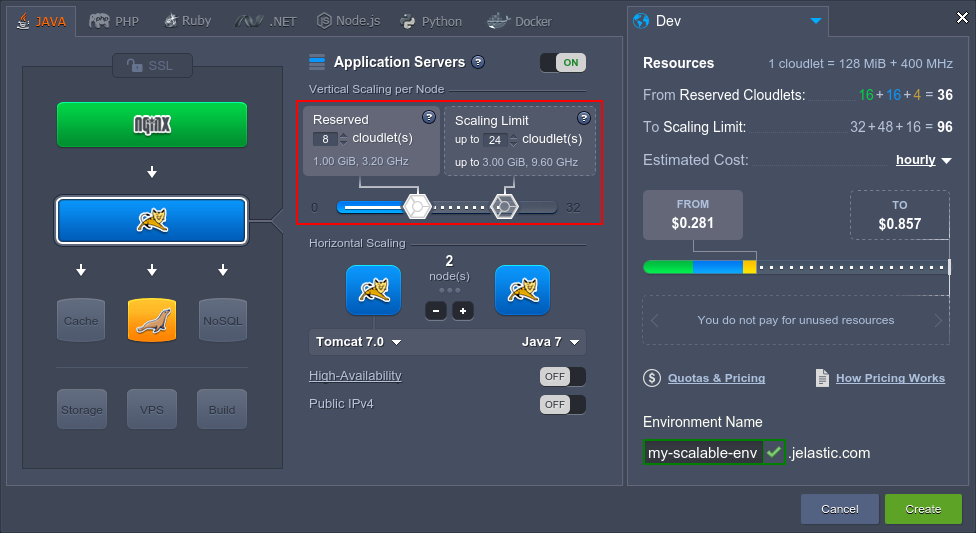Click the NGINX load balancer block
Viewport: 976px width, 533px height.
tap(152, 124)
